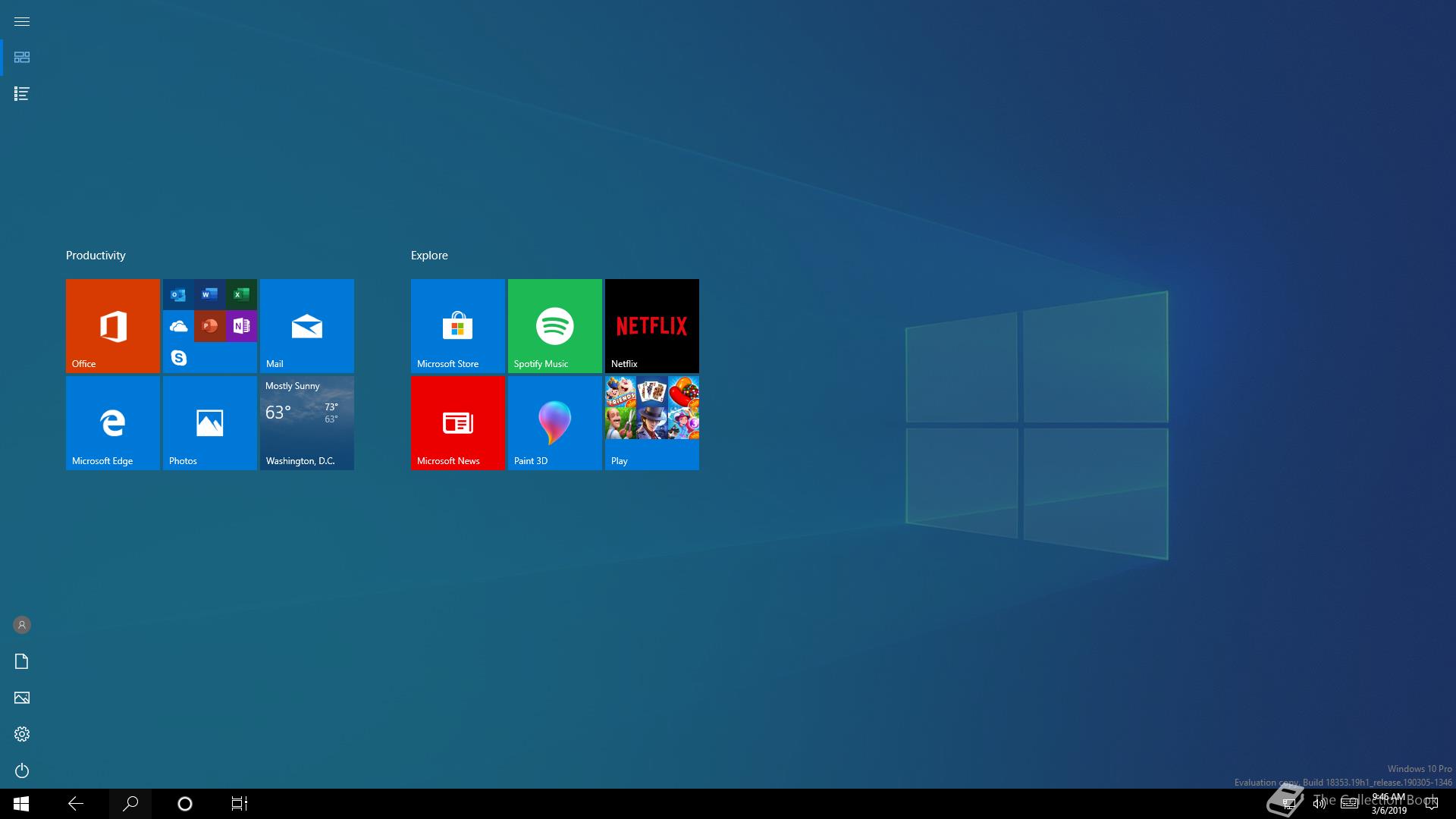Launch the Spotify Music tile
The image size is (1456, 819).
[554, 325]
